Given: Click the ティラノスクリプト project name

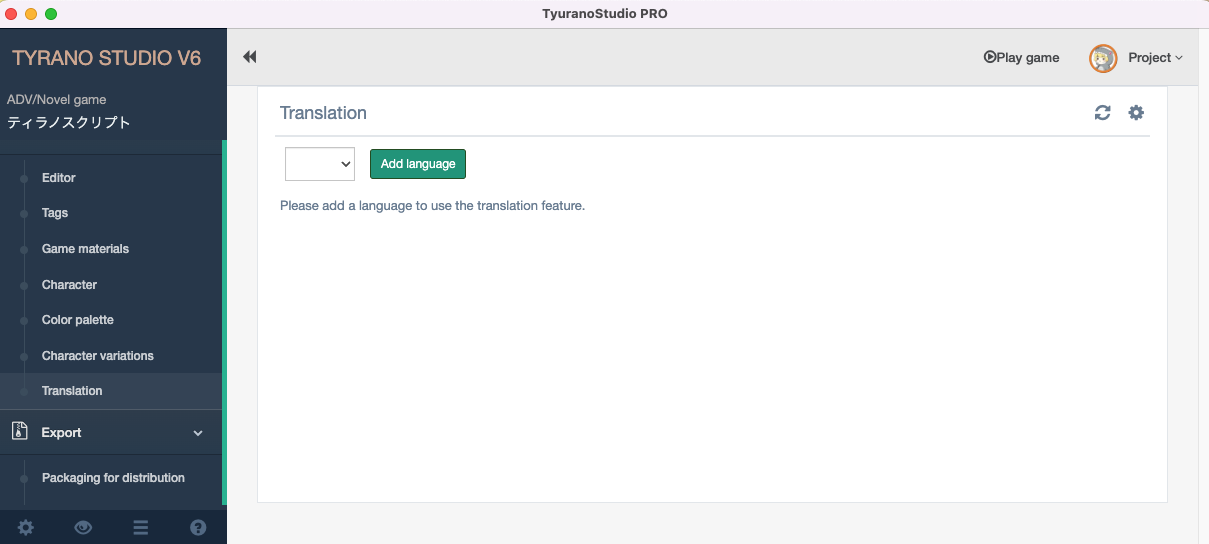Looking at the screenshot, I should pyautogui.click(x=69, y=123).
